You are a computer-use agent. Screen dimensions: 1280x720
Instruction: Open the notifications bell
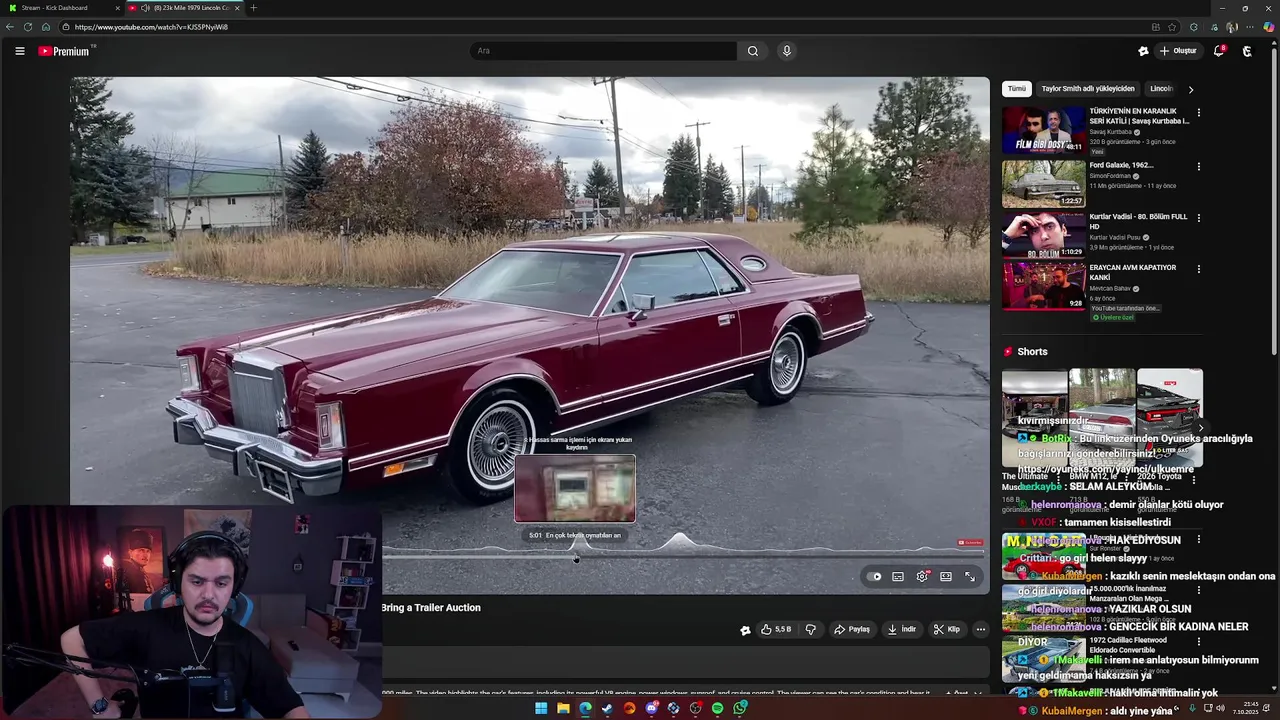click(x=1219, y=51)
